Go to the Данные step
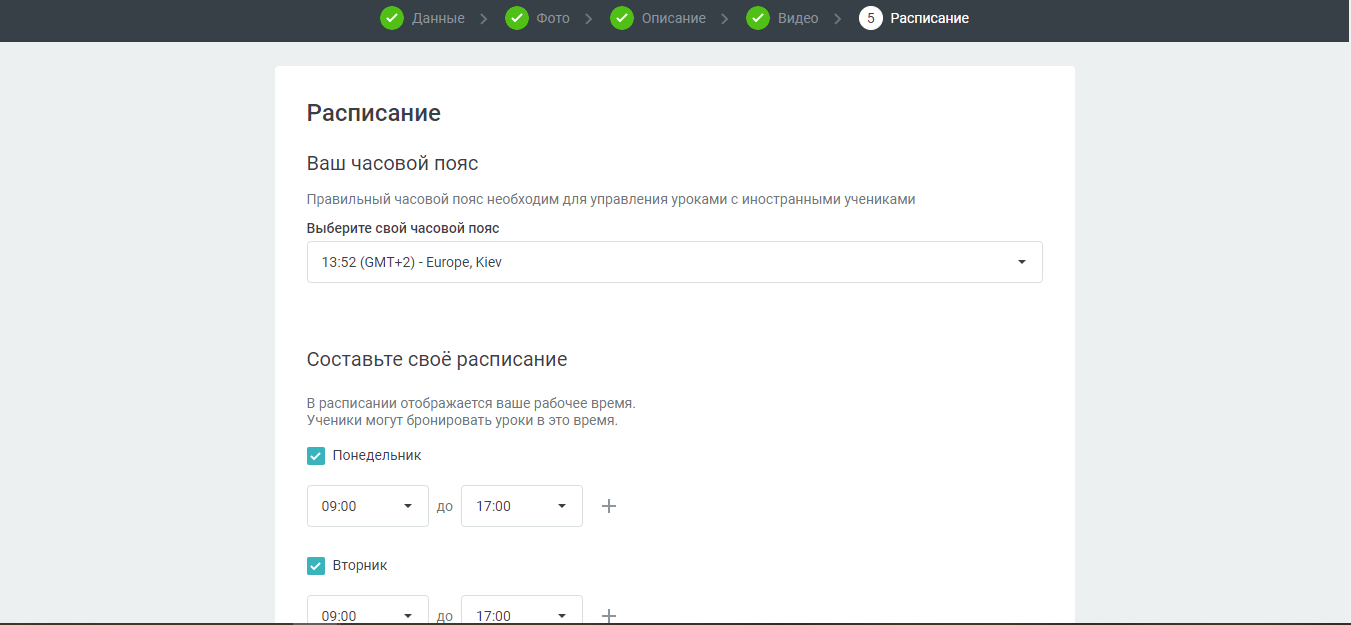Image resolution: width=1351 pixels, height=625 pixels. tap(438, 18)
